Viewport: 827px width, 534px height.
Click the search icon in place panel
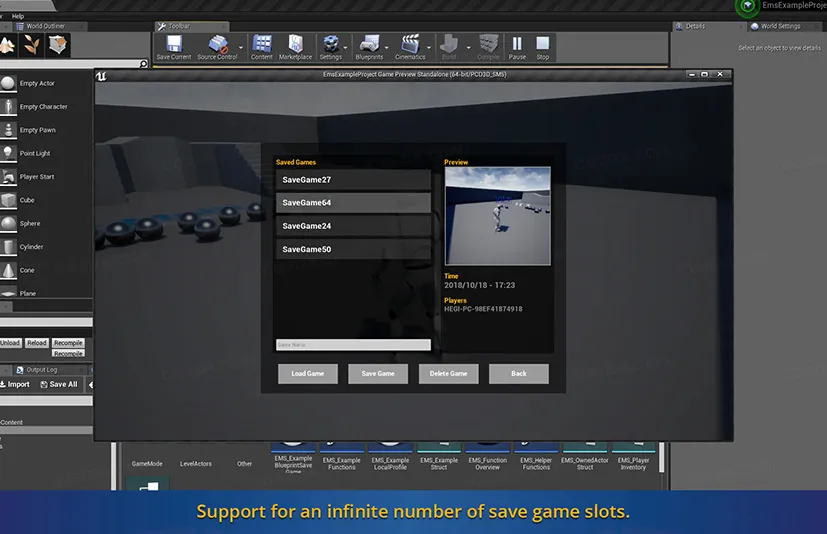pyautogui.click(x=143, y=64)
